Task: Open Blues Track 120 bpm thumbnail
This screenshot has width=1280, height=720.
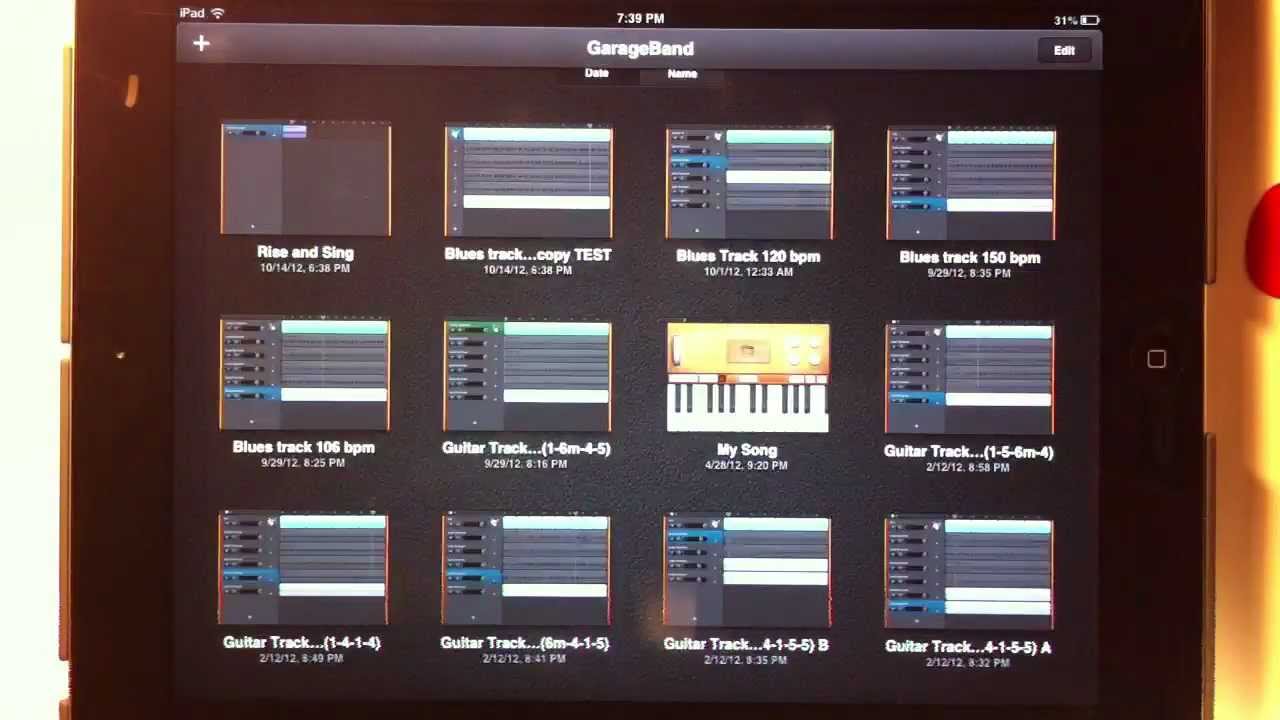Action: pos(749,184)
